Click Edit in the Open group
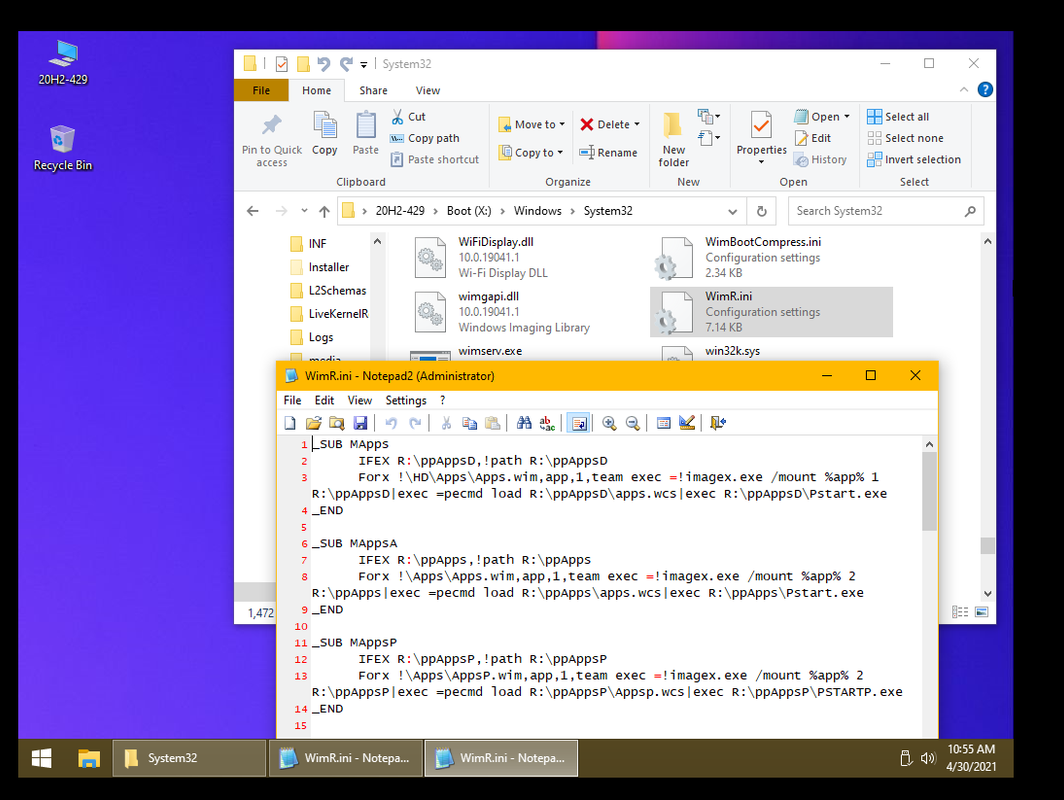 tap(813, 138)
